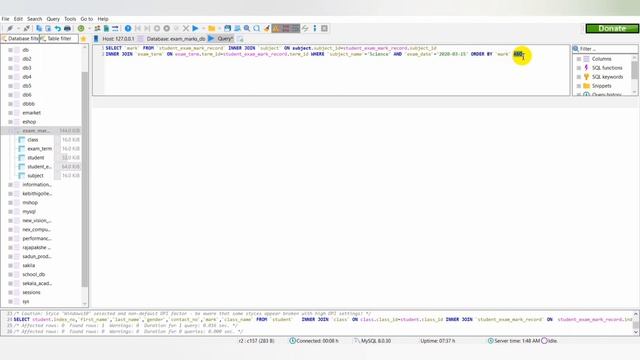Click the star favorites icon above tree
The image size is (640, 360).
[84, 39]
